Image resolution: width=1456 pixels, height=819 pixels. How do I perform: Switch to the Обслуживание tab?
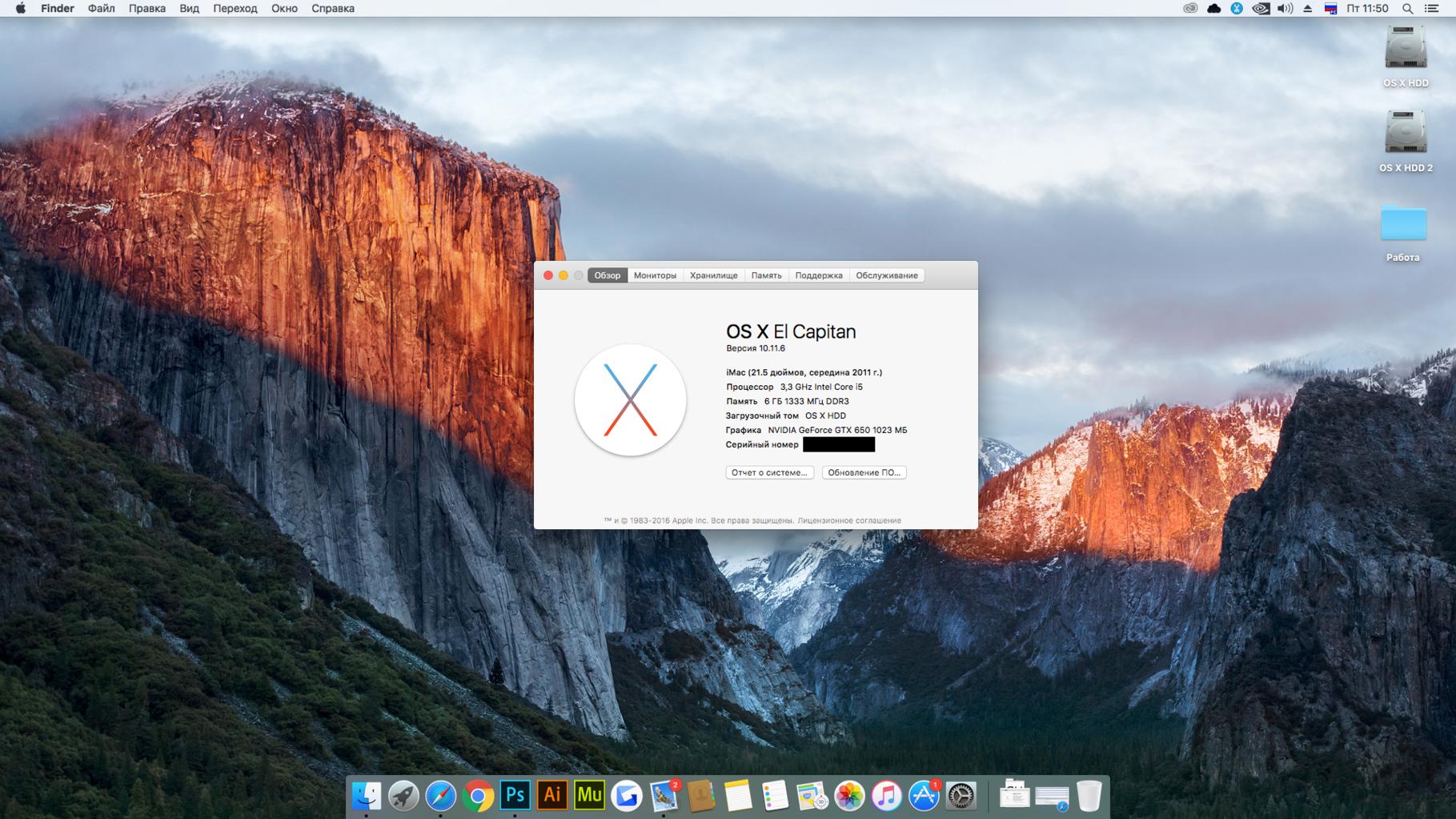tap(887, 275)
